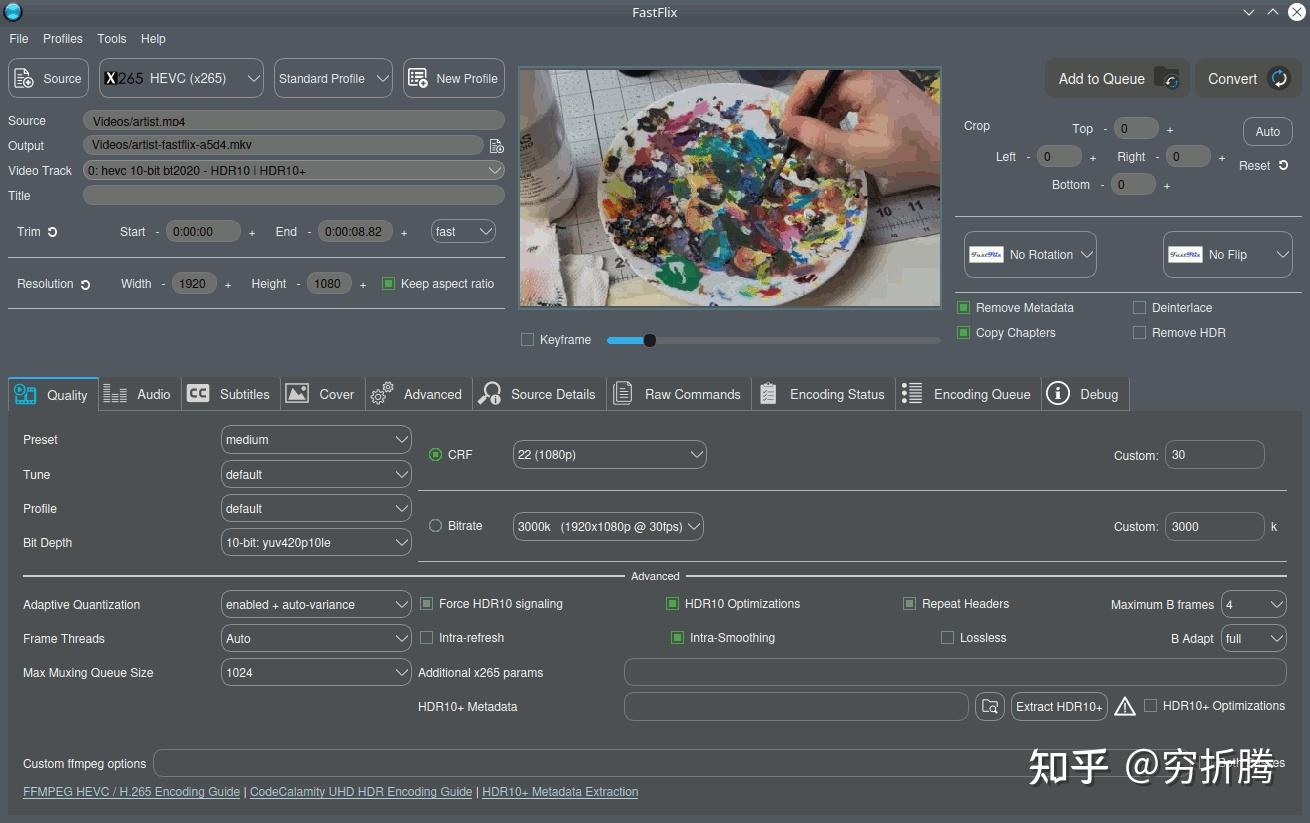Click the output file browse icon
1310x823 pixels.
point(496,146)
